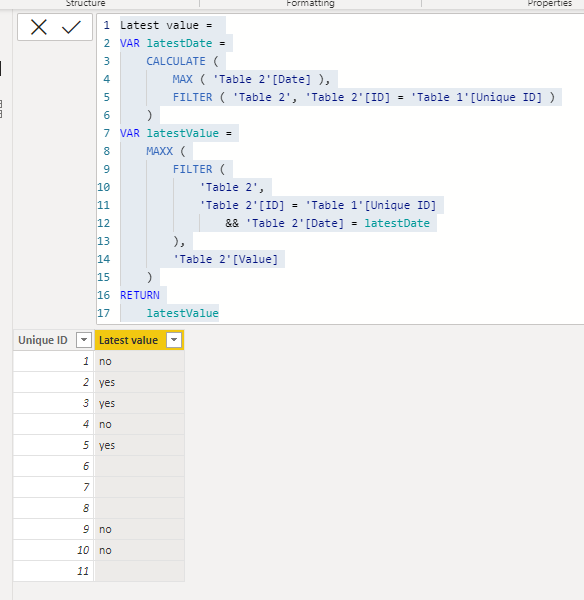The width and height of the screenshot is (584, 600).
Task: Click the MAXX function on line 8
Action: (x=160, y=151)
